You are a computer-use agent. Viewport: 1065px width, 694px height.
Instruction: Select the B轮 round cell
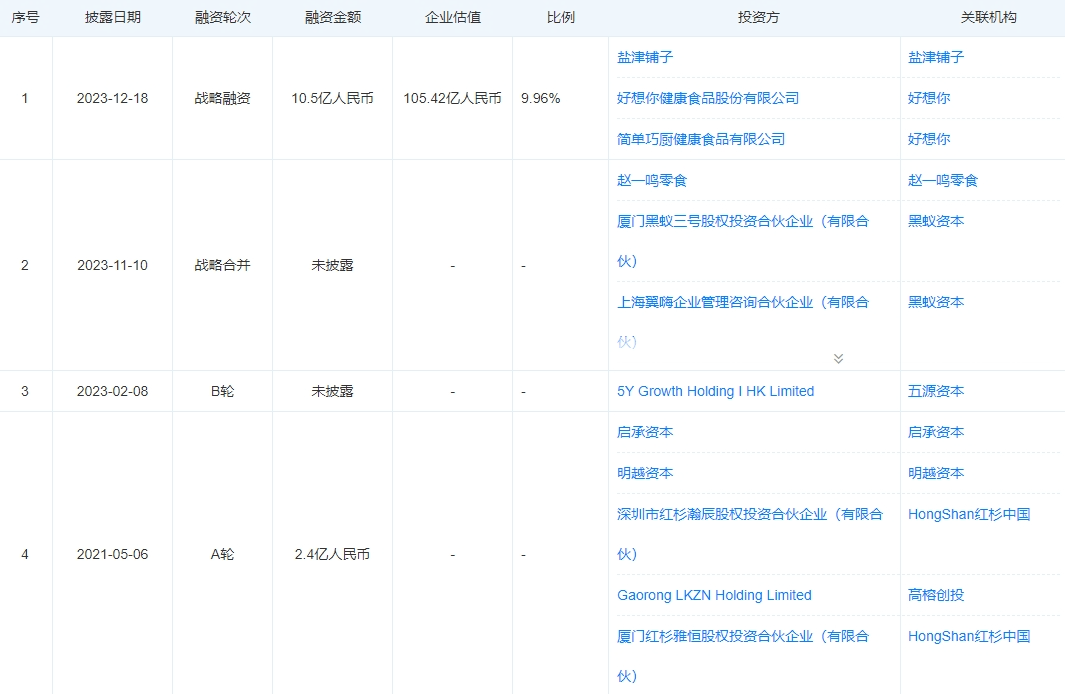[223, 391]
